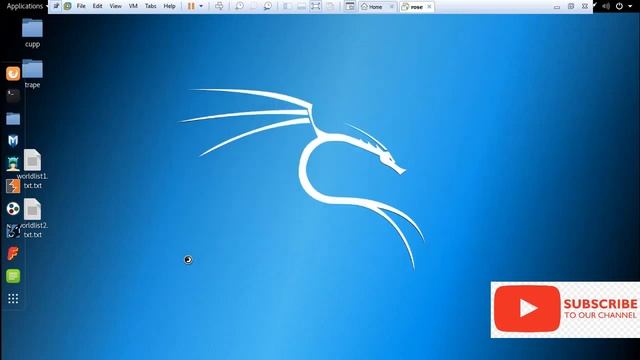
Task: Open the View menu
Action: [116, 6]
